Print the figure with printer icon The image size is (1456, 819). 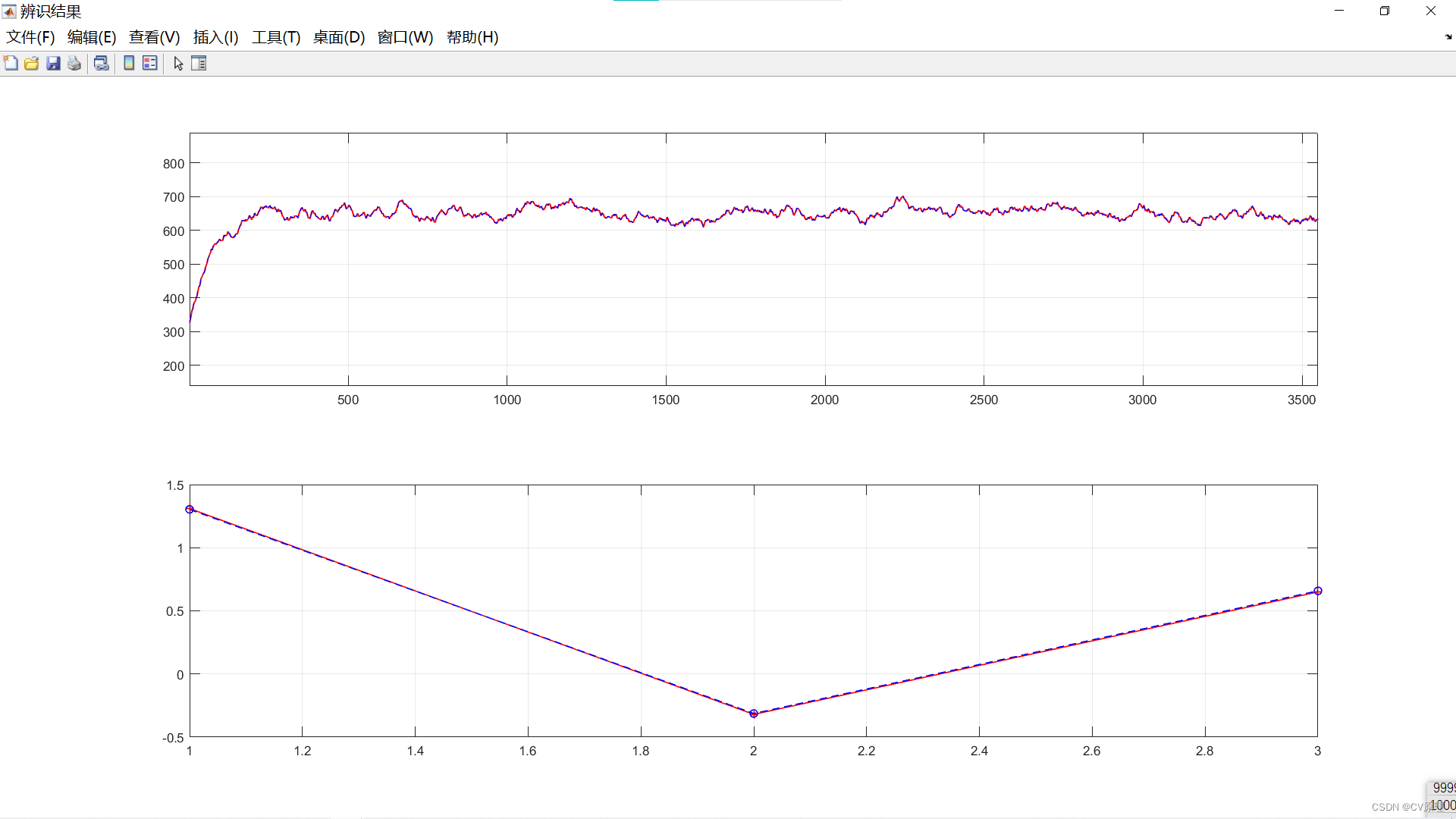(x=74, y=64)
